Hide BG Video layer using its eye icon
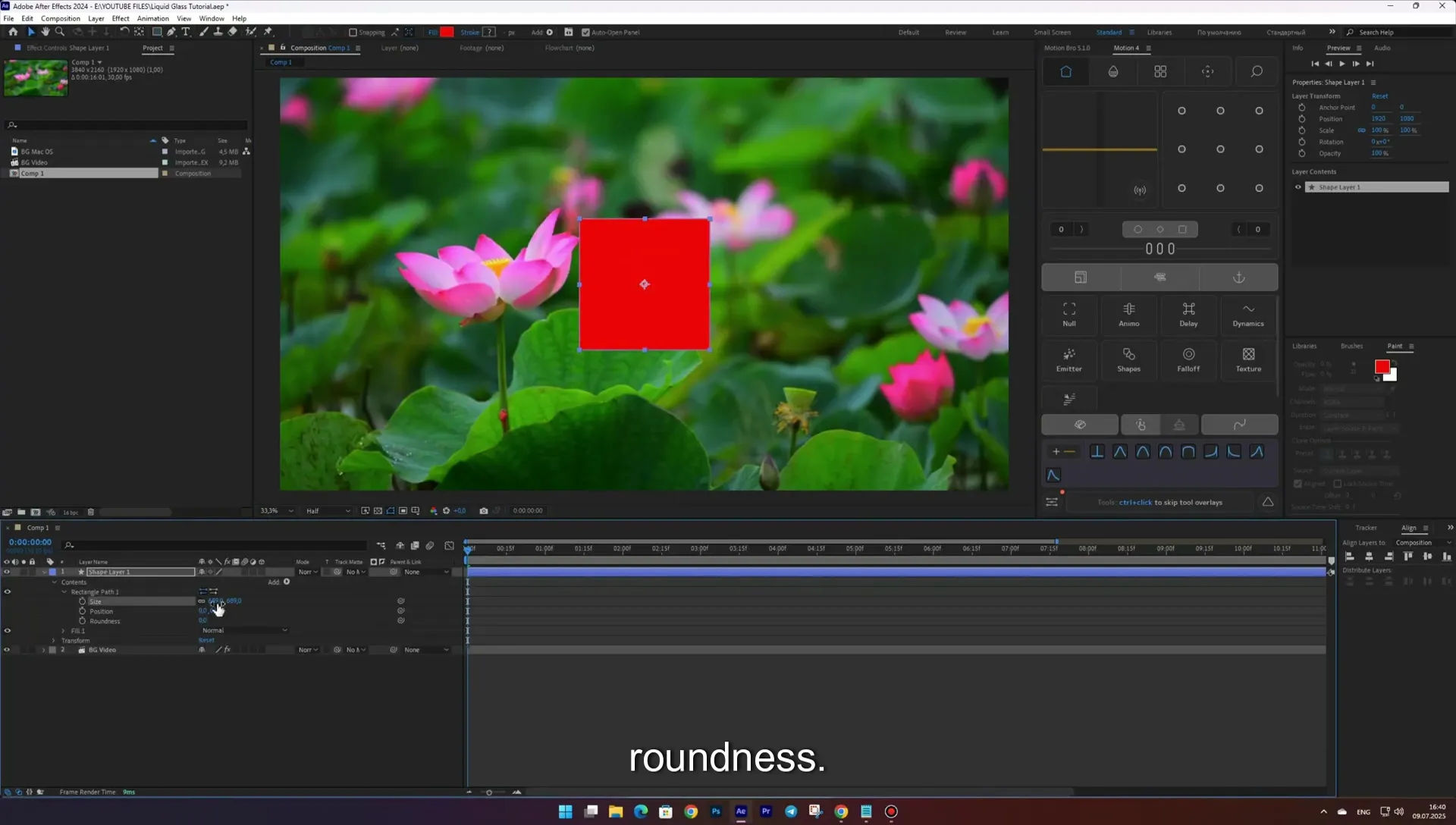 [x=7, y=650]
